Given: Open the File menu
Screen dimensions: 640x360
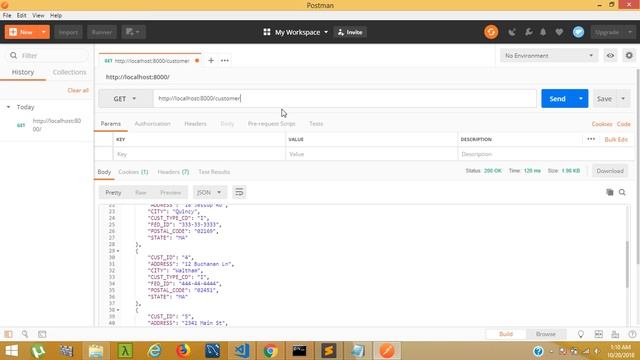Looking at the screenshot, I should tap(7, 15).
